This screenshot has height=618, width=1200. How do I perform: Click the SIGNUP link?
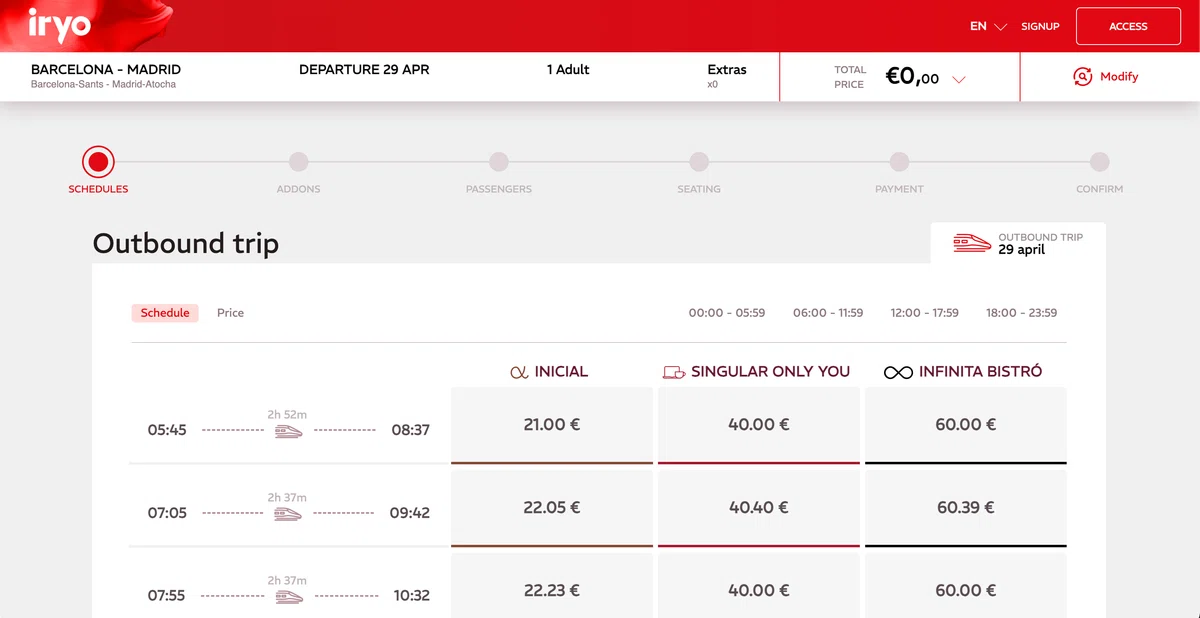coord(1040,26)
